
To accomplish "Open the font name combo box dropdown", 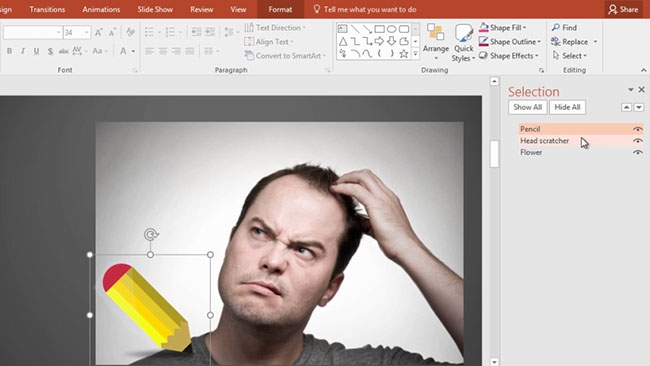I will point(58,32).
